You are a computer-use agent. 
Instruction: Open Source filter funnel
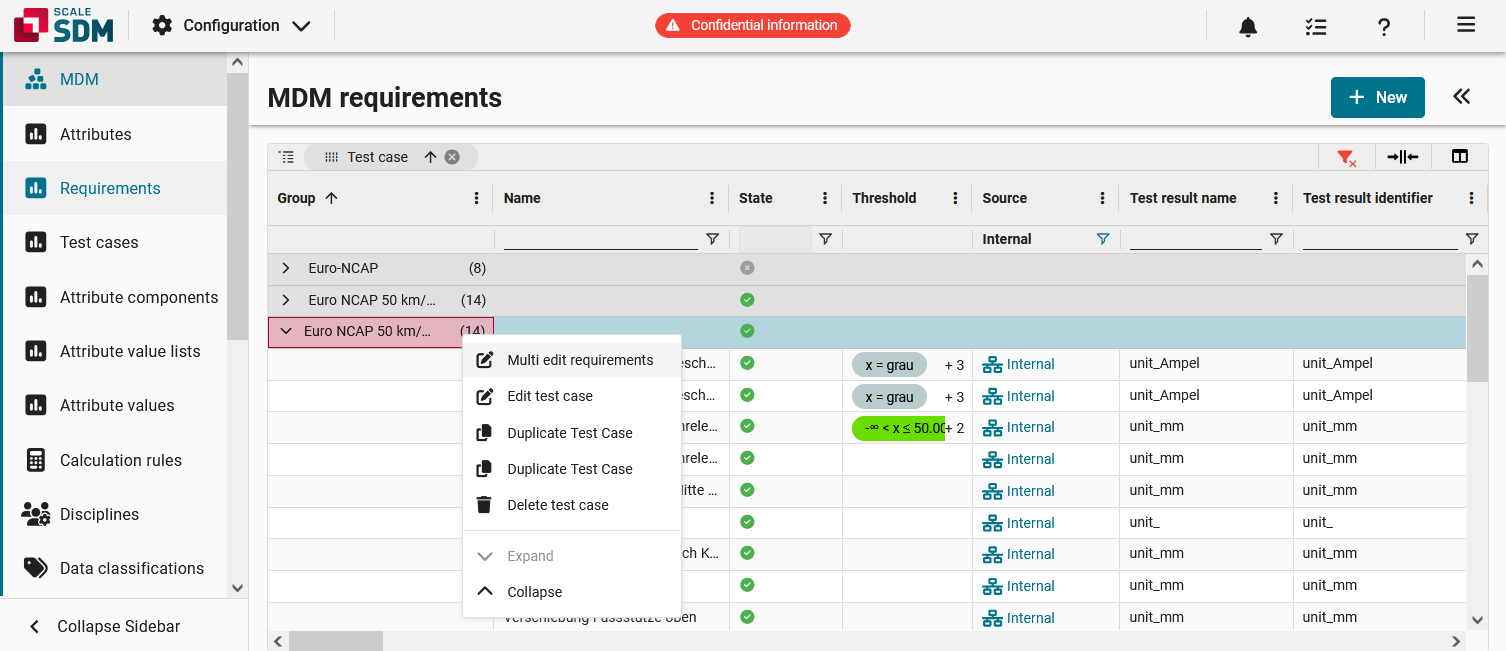pyautogui.click(x=1102, y=239)
